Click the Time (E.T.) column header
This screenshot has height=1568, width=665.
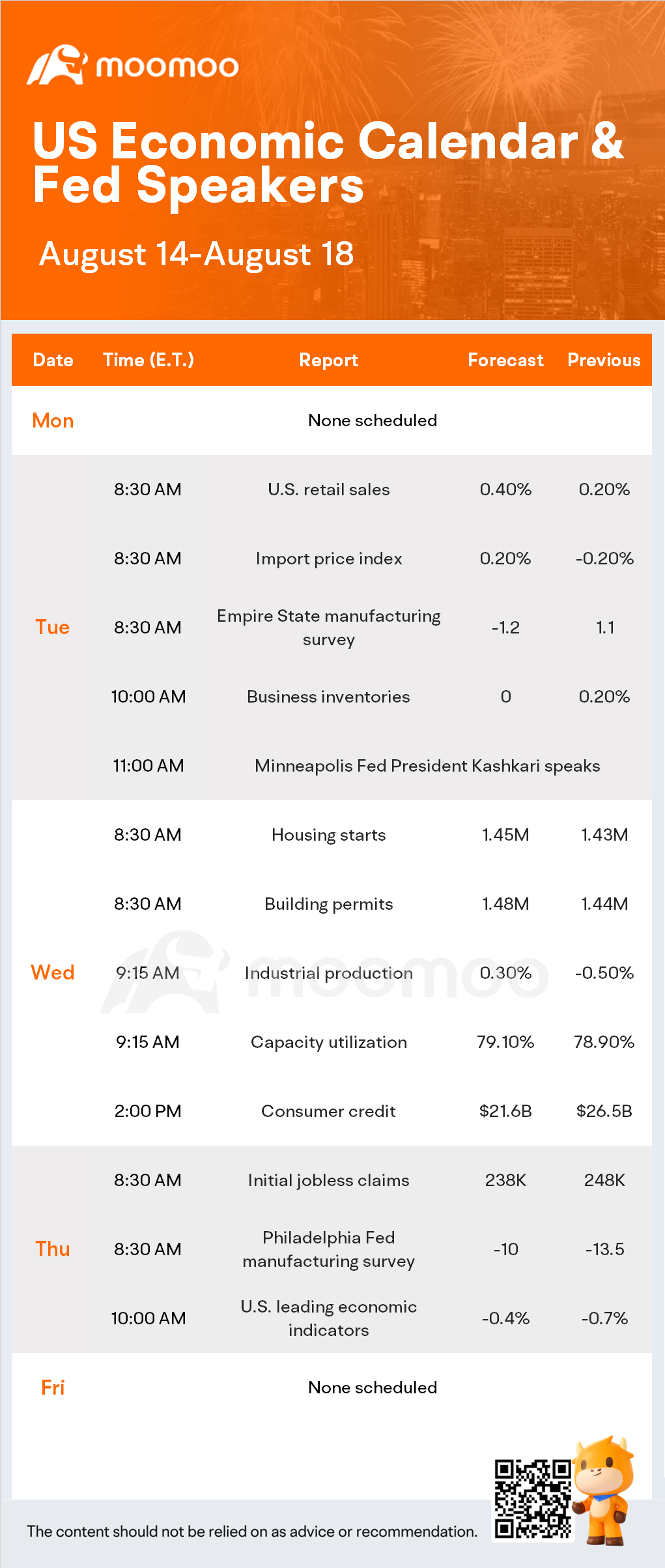pos(149,360)
